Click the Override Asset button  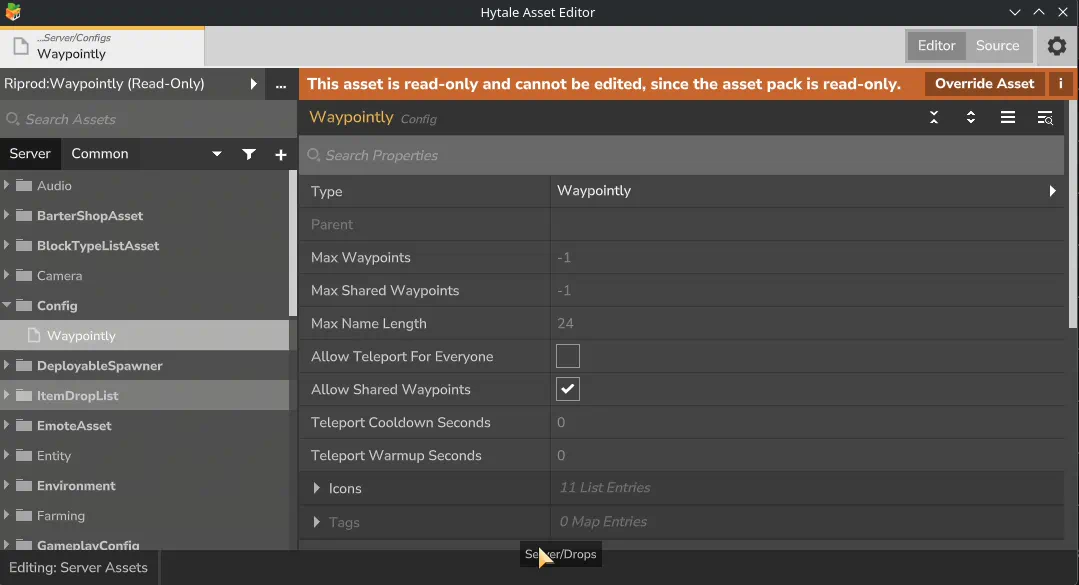(x=984, y=84)
